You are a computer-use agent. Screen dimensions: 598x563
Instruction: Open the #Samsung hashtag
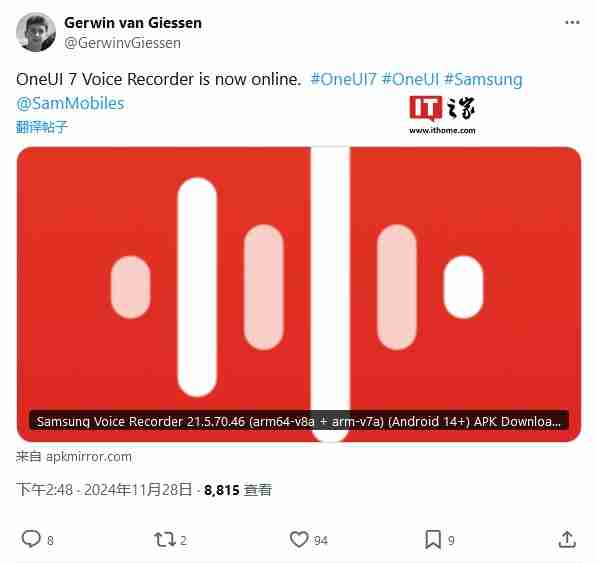(483, 80)
